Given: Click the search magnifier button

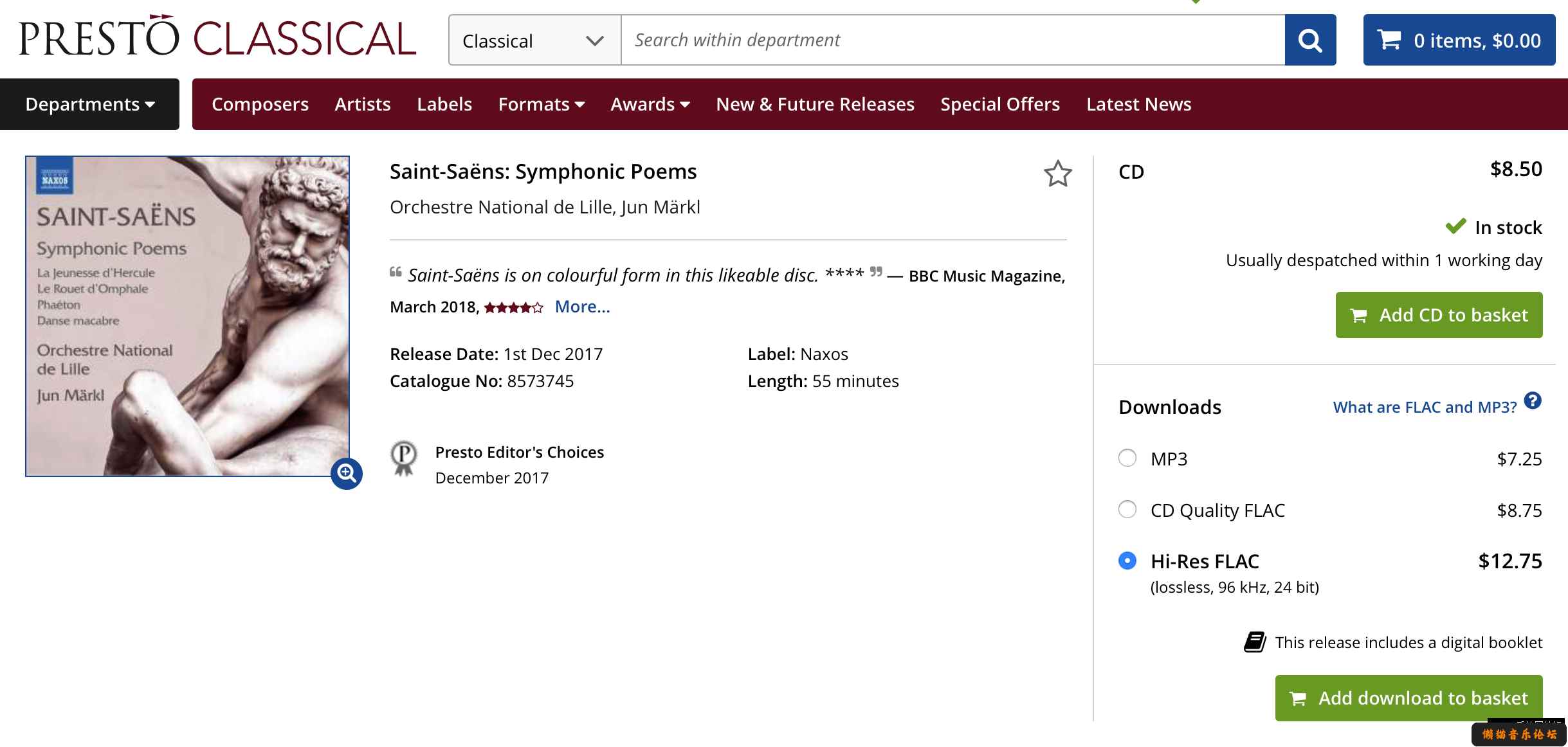Looking at the screenshot, I should pyautogui.click(x=1310, y=40).
